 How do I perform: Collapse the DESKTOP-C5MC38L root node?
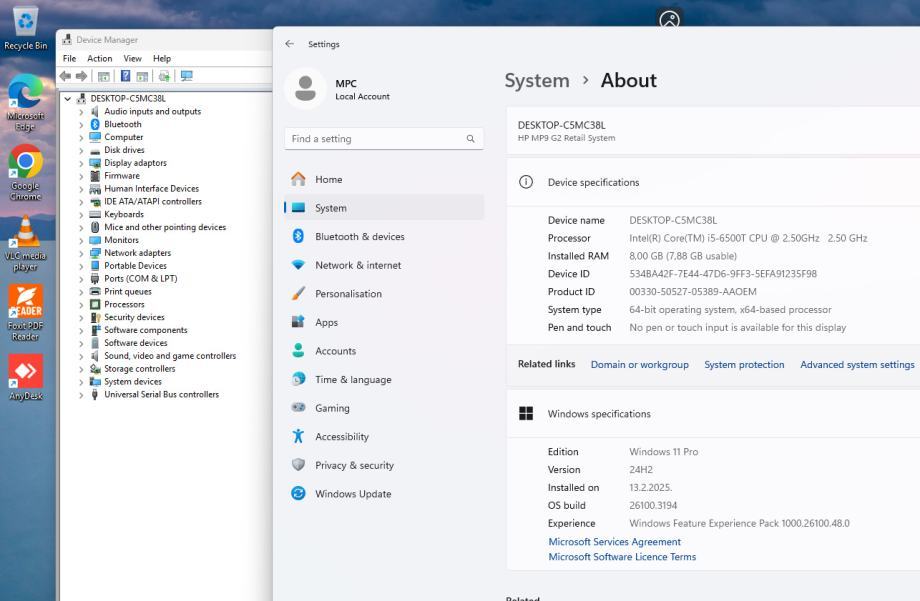point(68,99)
